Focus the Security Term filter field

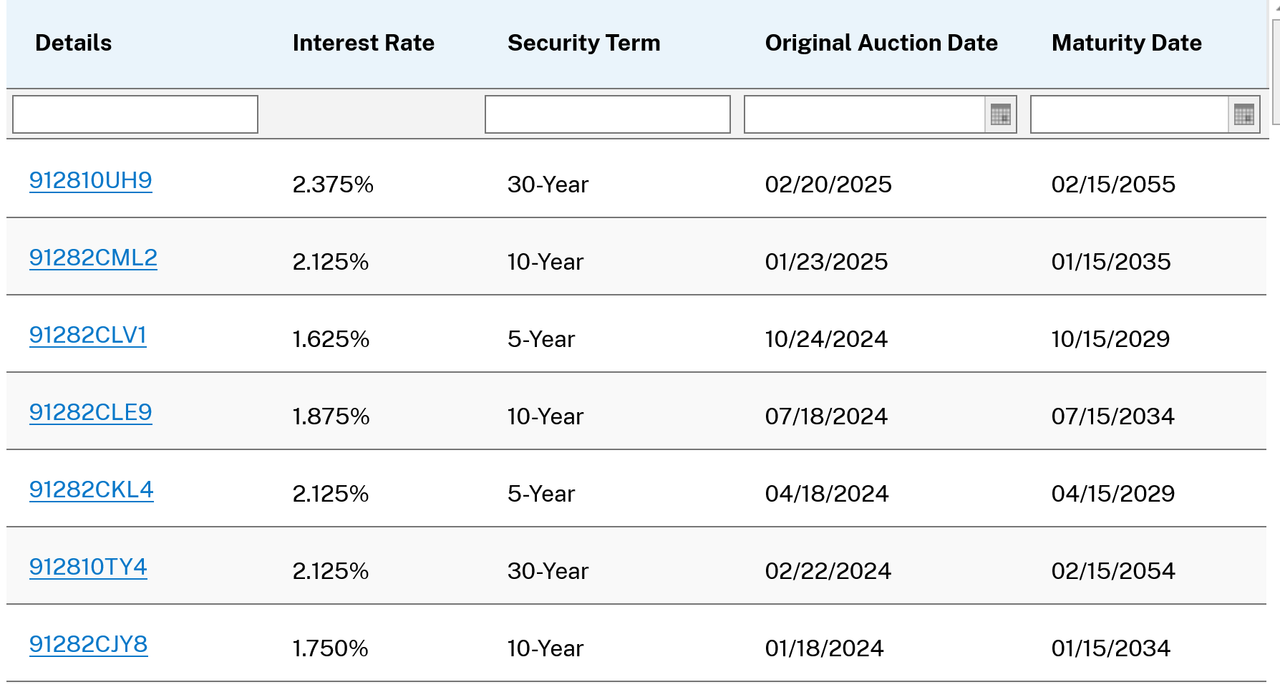coord(607,115)
